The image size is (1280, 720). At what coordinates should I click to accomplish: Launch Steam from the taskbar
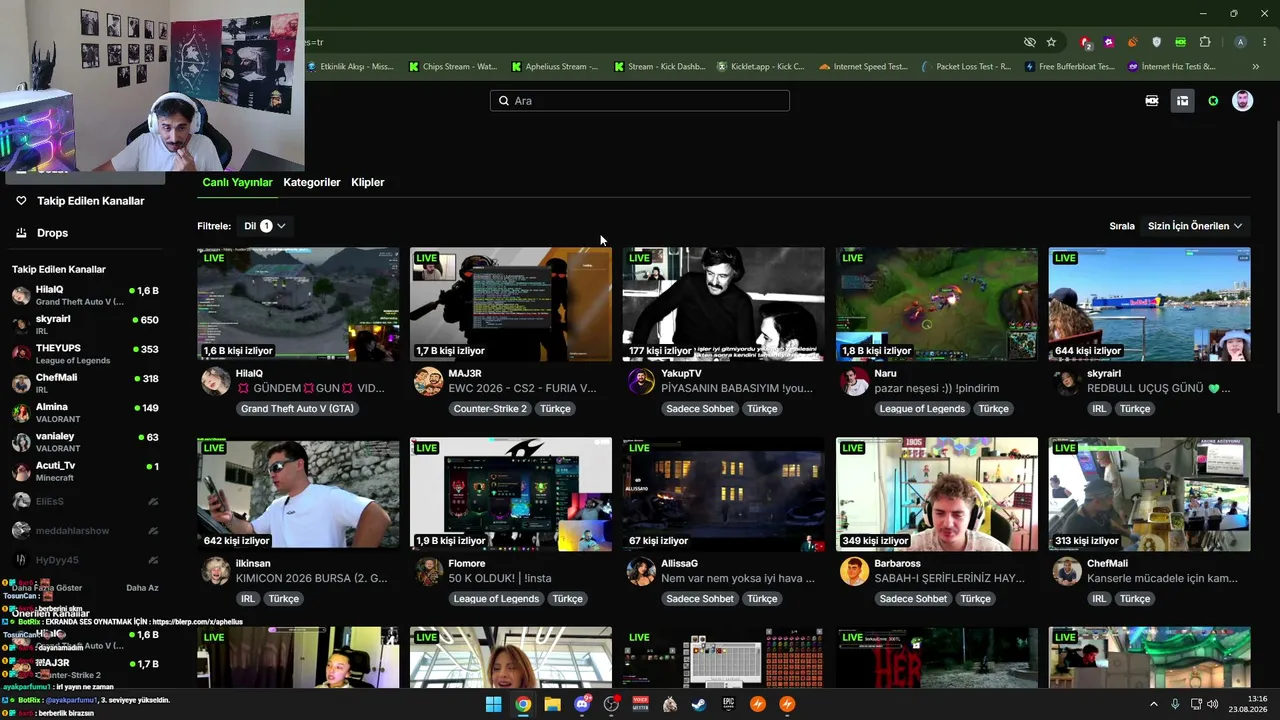point(699,704)
